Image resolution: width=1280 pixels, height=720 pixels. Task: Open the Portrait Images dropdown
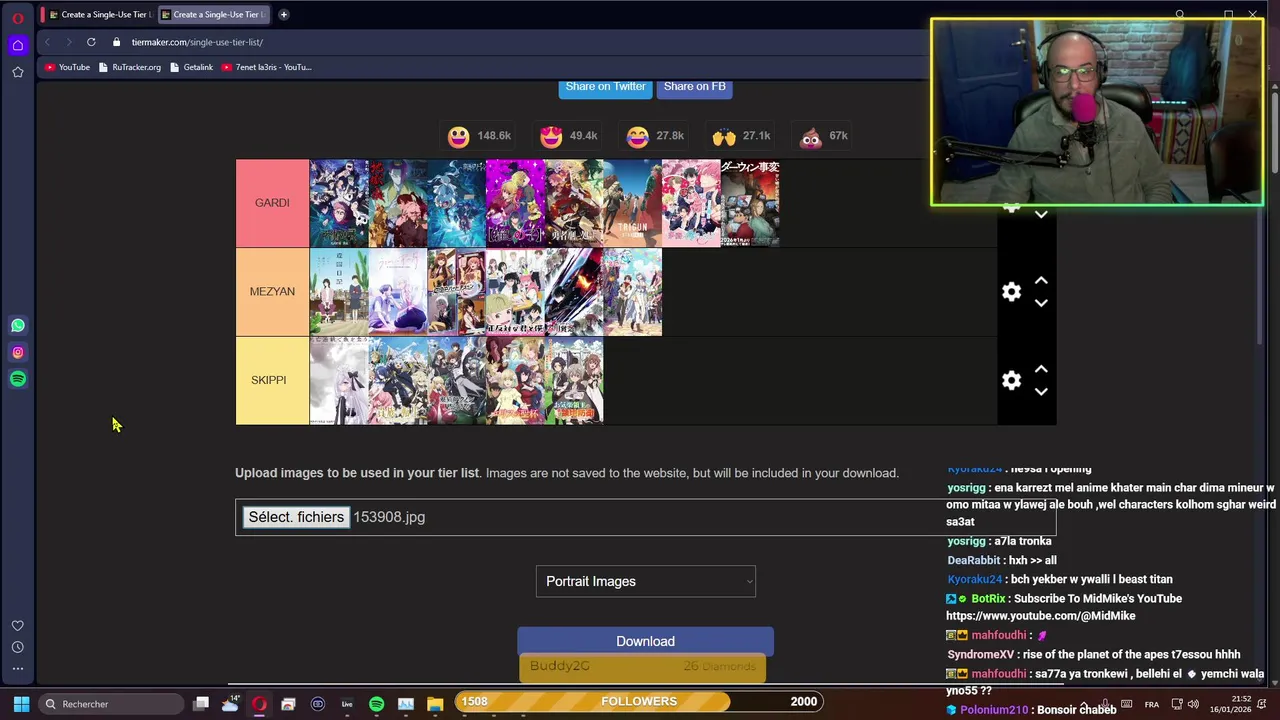pos(646,581)
